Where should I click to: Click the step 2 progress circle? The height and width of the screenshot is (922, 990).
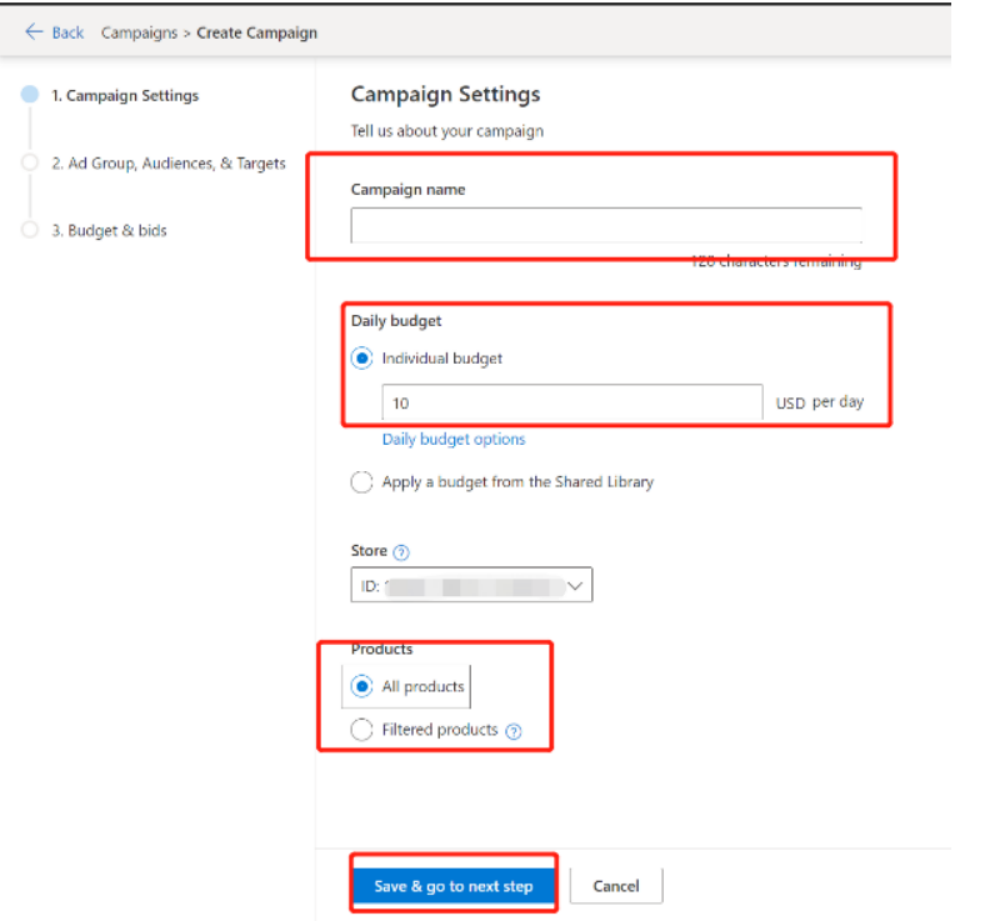(30, 162)
